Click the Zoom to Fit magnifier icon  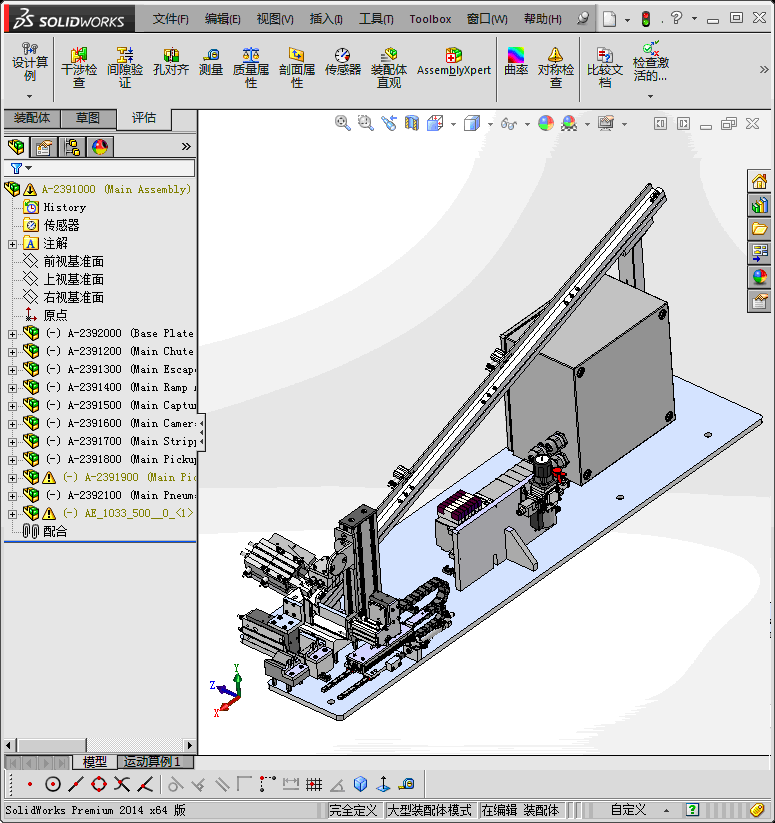[343, 123]
